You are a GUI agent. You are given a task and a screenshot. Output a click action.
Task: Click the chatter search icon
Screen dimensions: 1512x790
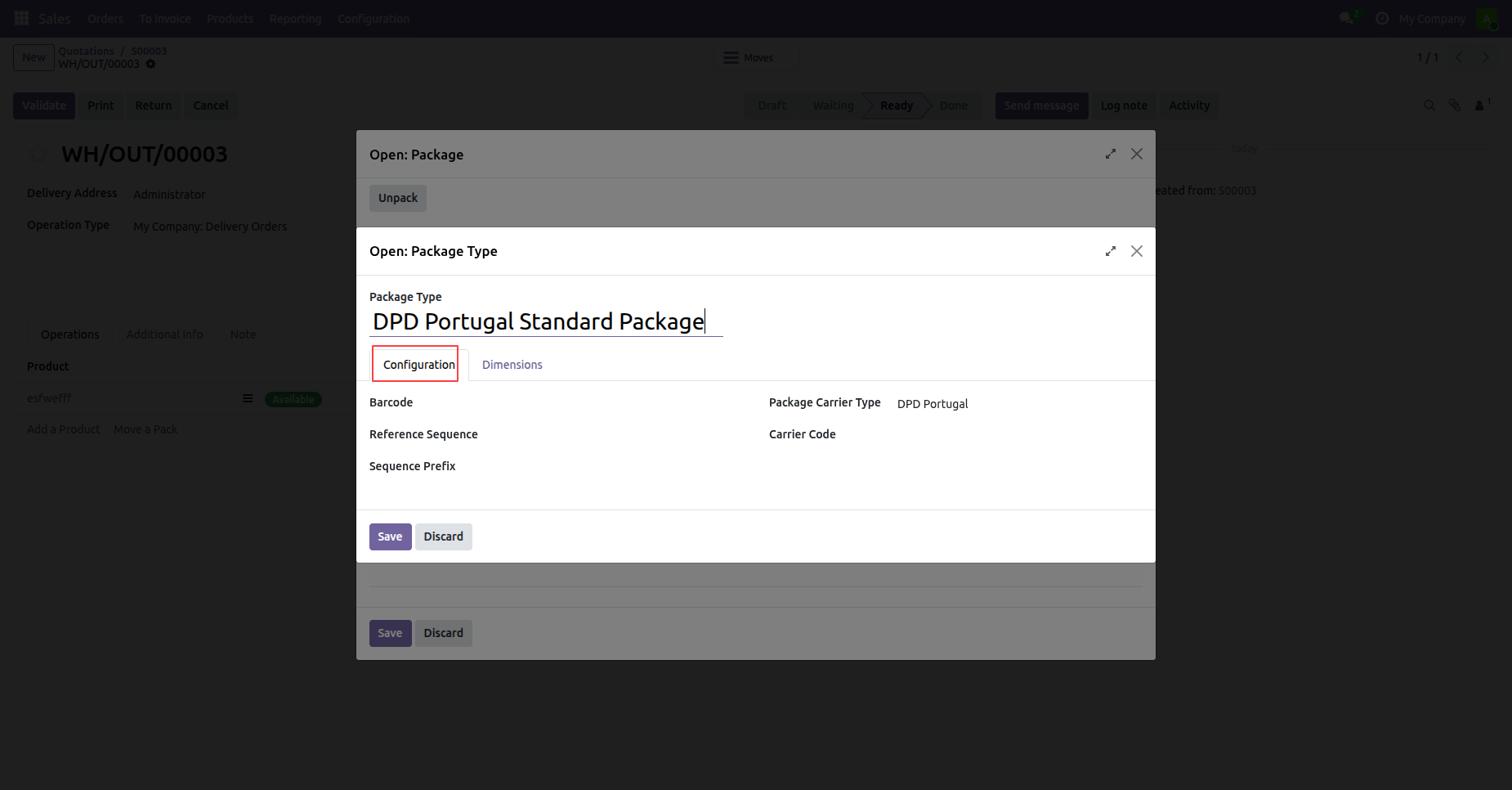(x=1429, y=105)
